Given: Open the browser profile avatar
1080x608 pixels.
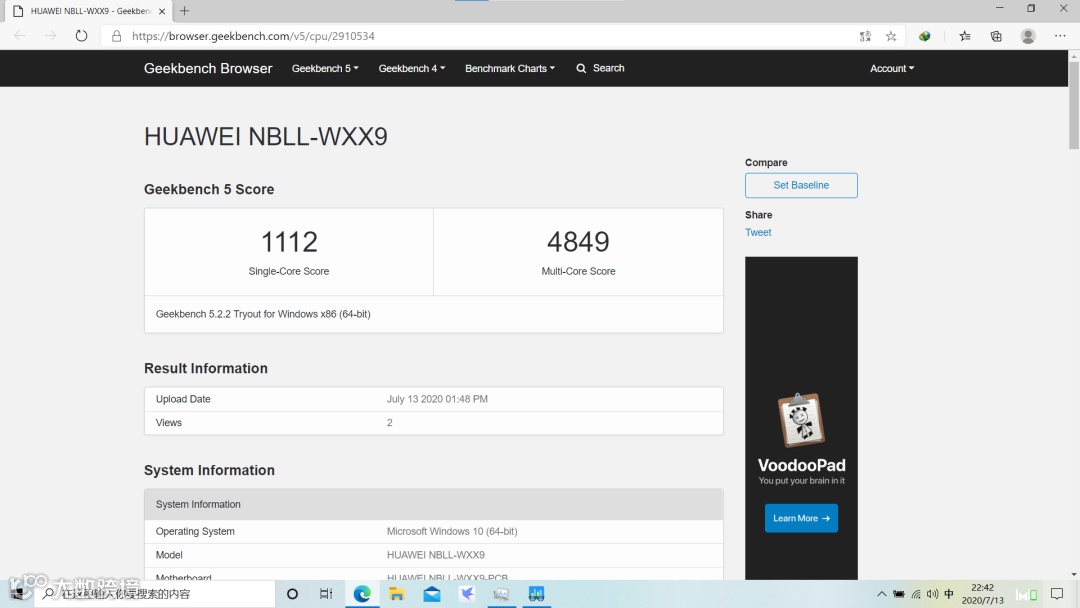Looking at the screenshot, I should (x=1028, y=36).
